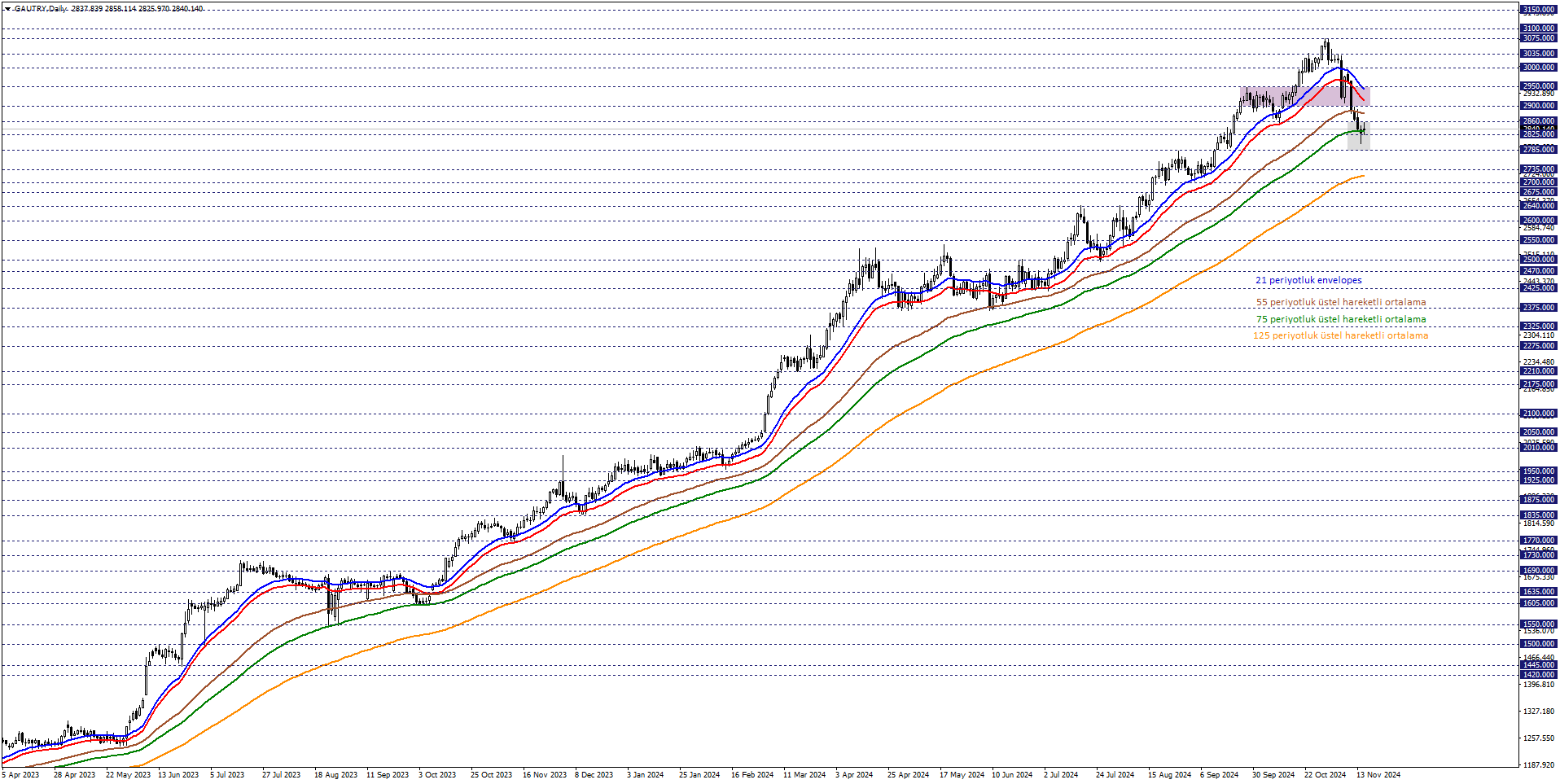This screenshot has width=1560, height=784.
Task: Click the '13 Nov 2024' date on time axis
Action: (1378, 775)
